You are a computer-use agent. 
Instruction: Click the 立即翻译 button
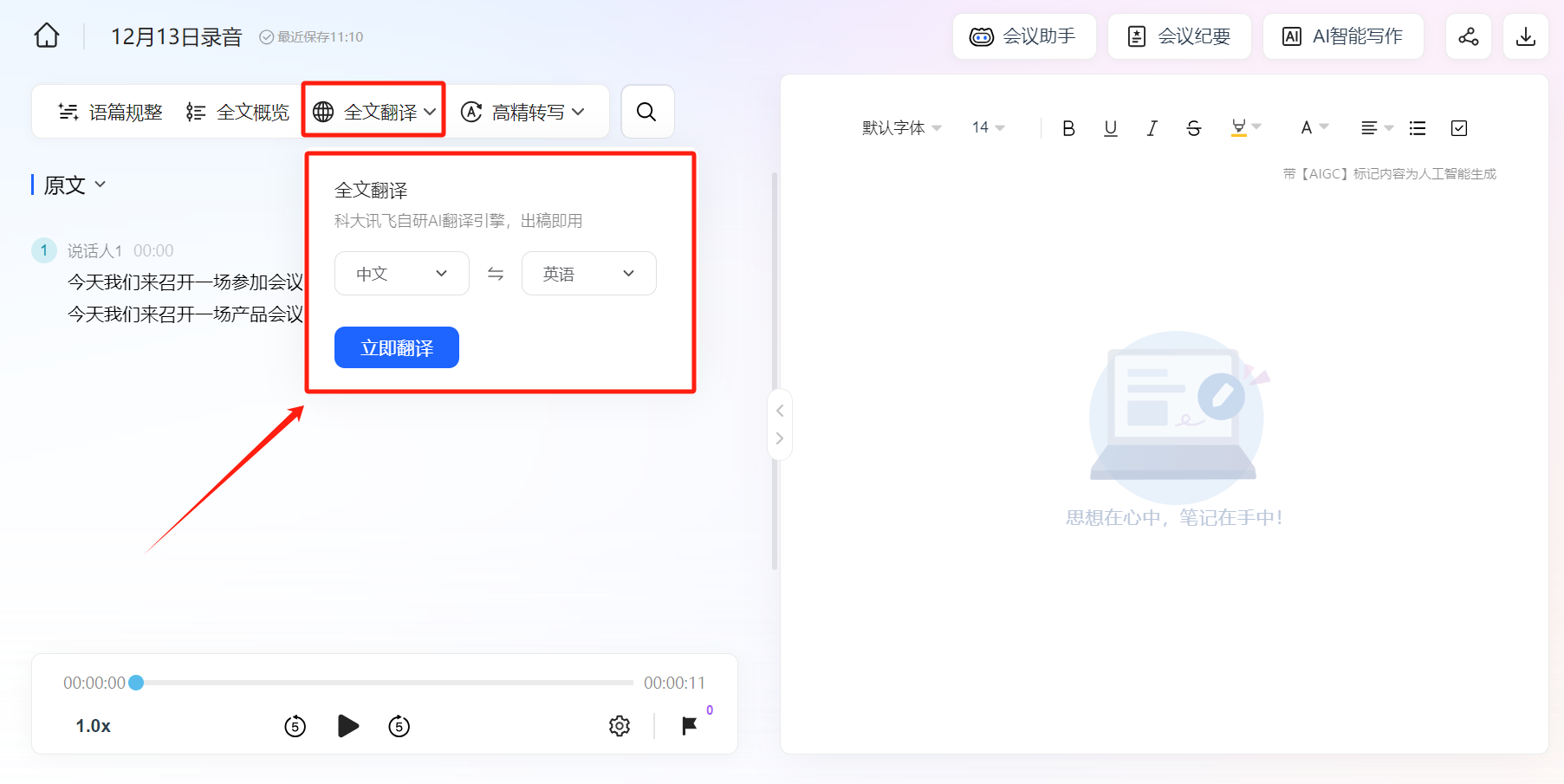tap(396, 347)
